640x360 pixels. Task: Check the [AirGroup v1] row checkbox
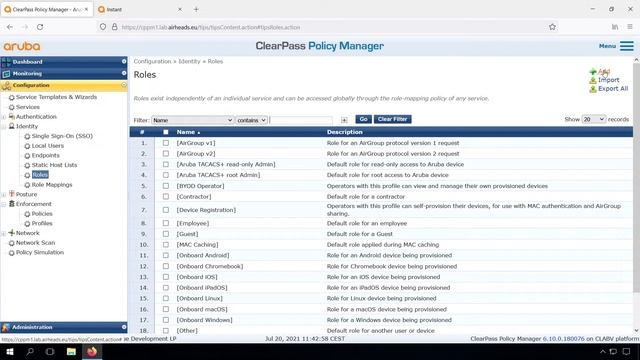click(166, 143)
